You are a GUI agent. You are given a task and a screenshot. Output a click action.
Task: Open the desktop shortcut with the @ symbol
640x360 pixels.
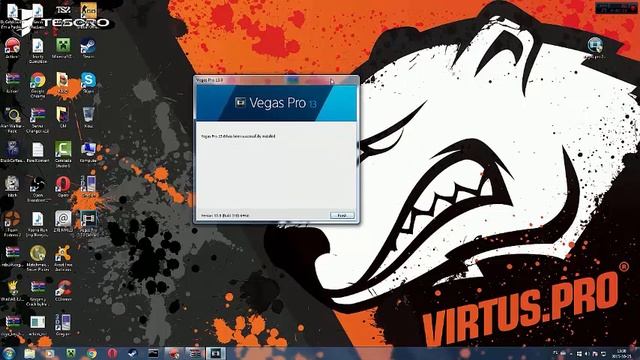pyautogui.click(x=63, y=222)
